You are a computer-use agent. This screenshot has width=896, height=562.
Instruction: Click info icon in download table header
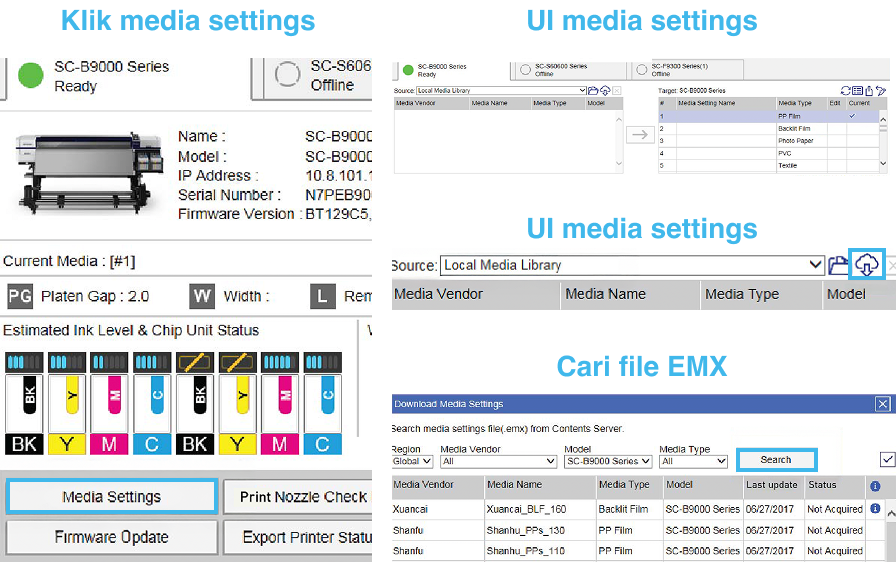pyautogui.click(x=875, y=486)
